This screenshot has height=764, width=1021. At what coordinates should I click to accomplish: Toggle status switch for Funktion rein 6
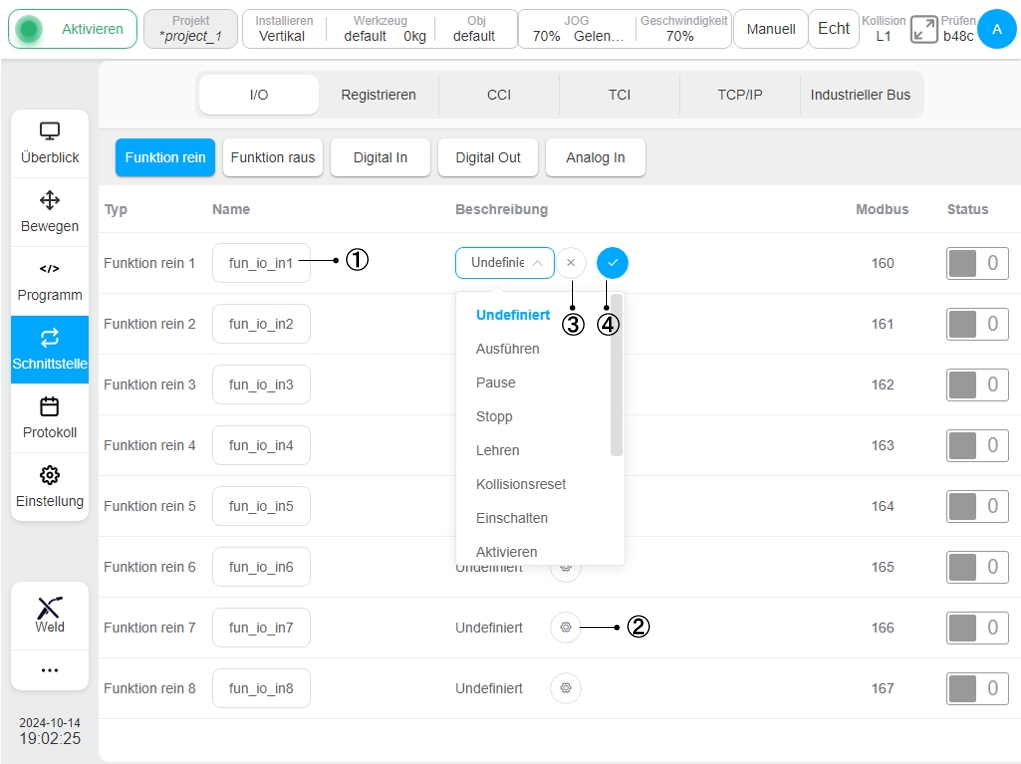pyautogui.click(x=977, y=567)
